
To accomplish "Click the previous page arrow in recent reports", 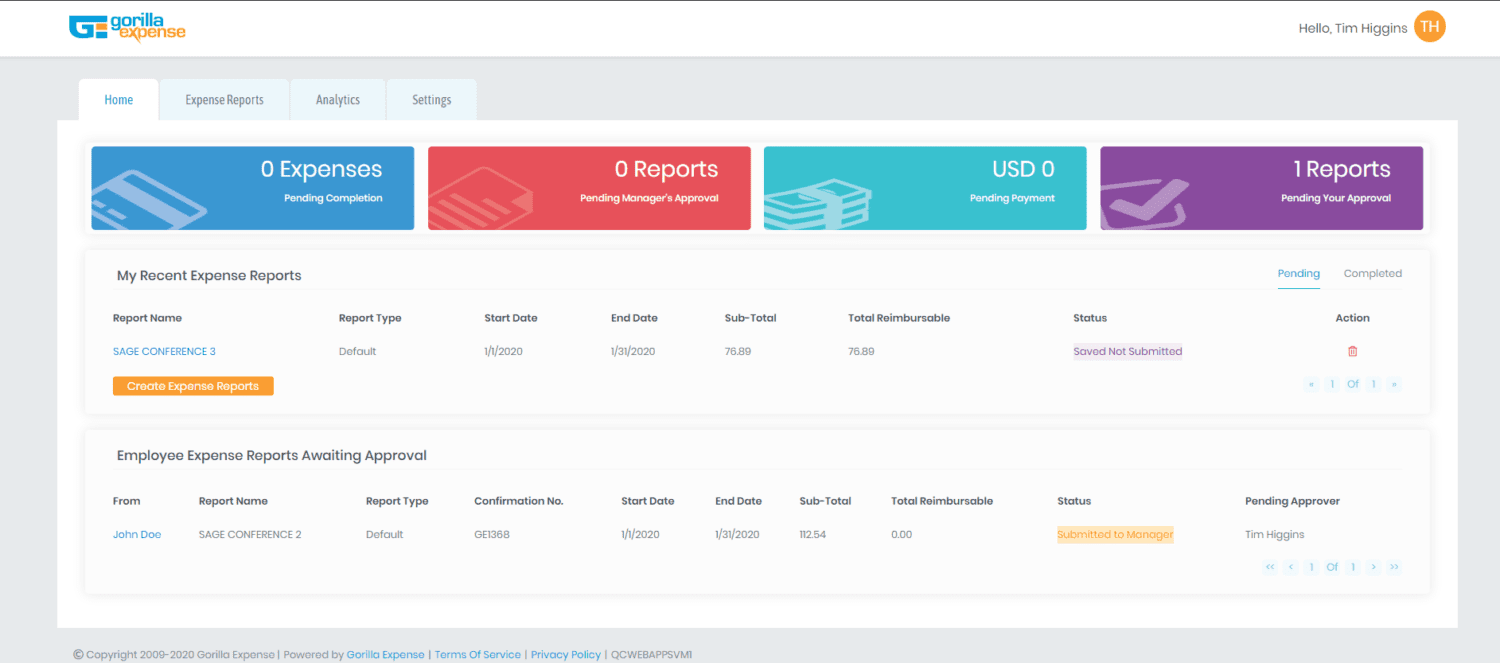I will coord(1311,384).
